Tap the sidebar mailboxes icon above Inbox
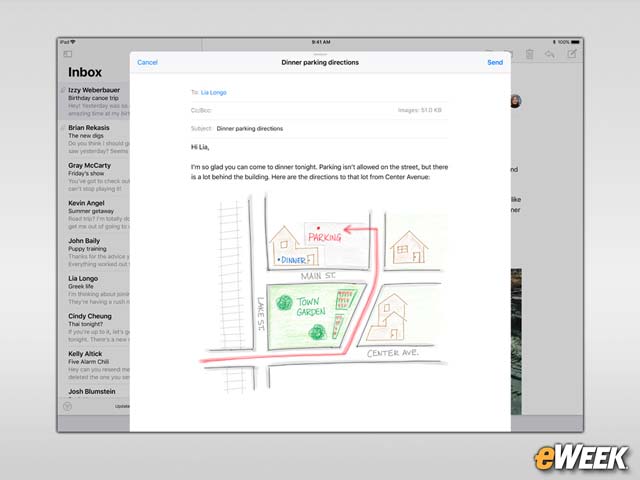The width and height of the screenshot is (640, 480). pyautogui.click(x=68, y=54)
